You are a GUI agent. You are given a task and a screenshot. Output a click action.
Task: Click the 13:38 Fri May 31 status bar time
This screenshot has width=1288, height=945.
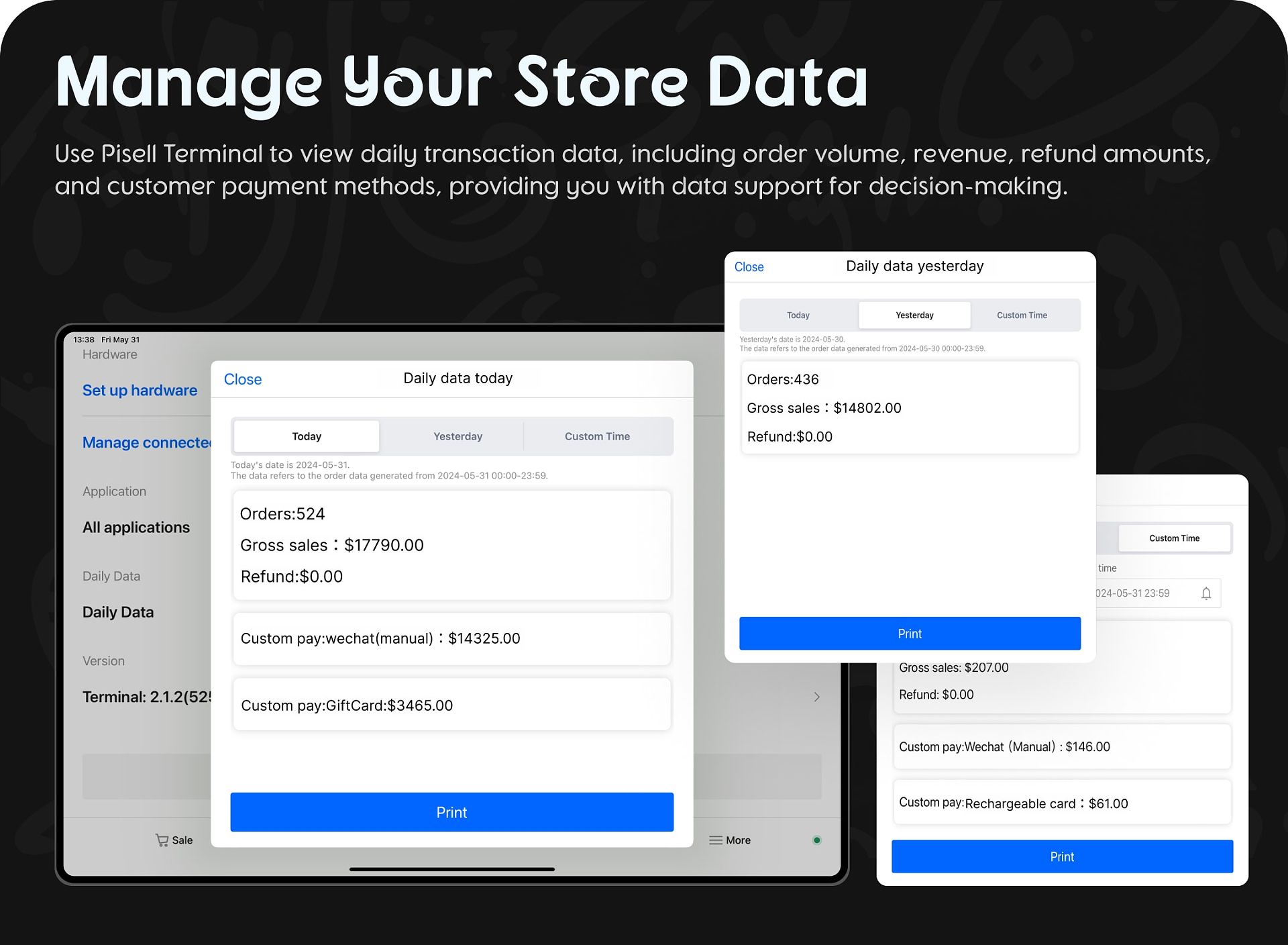(106, 340)
